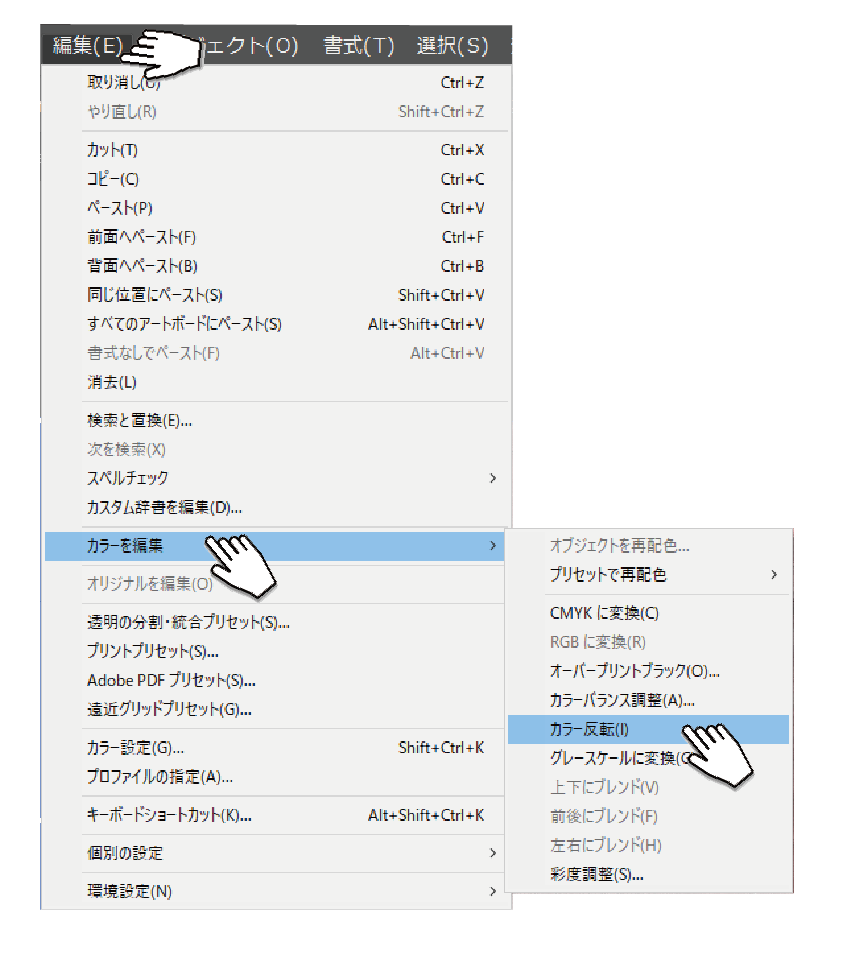Choose カット(T) from the edit menu
Image resolution: width=867 pixels, height=954 pixels.
point(113,150)
